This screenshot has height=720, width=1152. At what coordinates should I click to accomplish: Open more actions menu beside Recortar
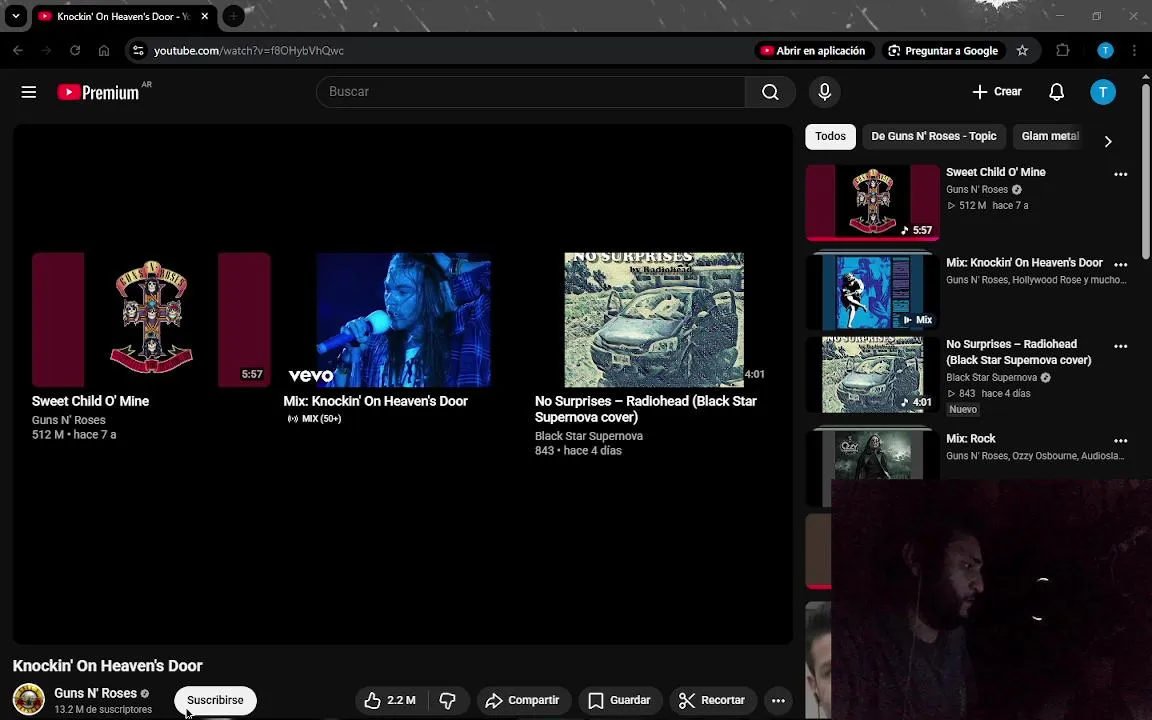point(778,700)
